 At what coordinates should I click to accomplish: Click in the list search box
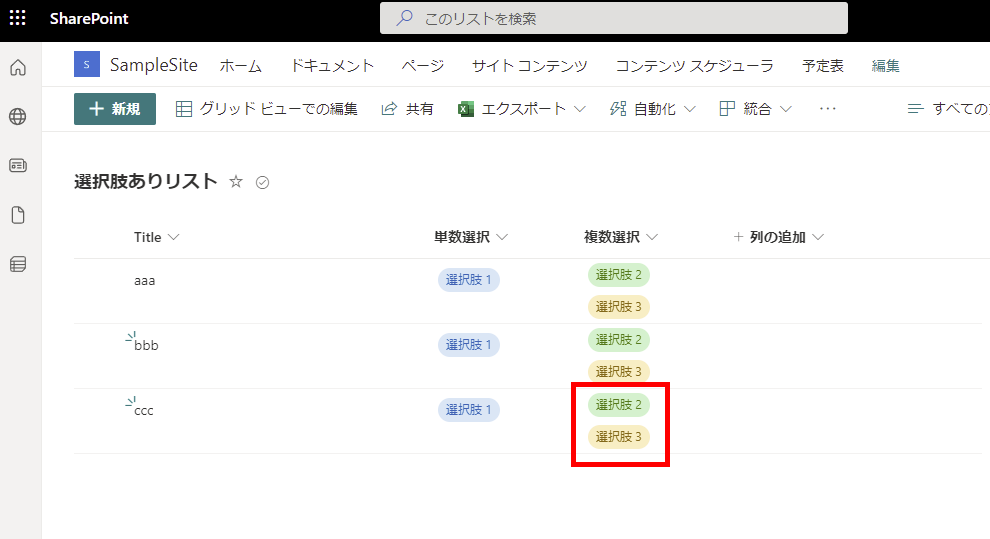point(614,18)
